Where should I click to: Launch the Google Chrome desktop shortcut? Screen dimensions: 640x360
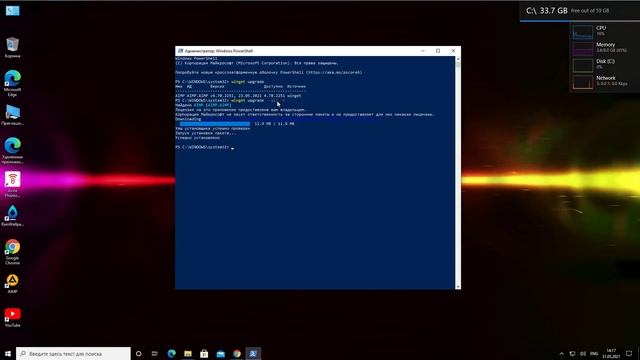click(13, 252)
